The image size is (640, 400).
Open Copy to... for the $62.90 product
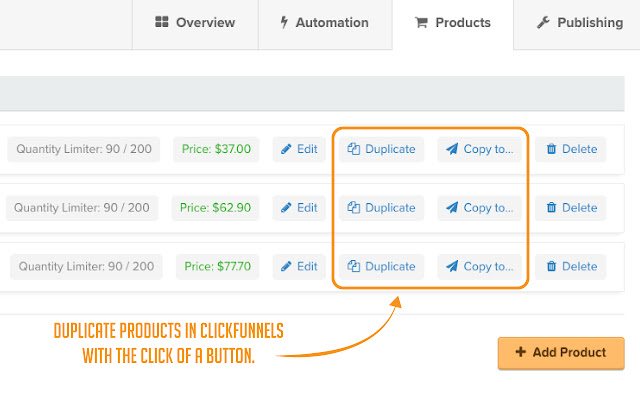pyautogui.click(x=479, y=208)
